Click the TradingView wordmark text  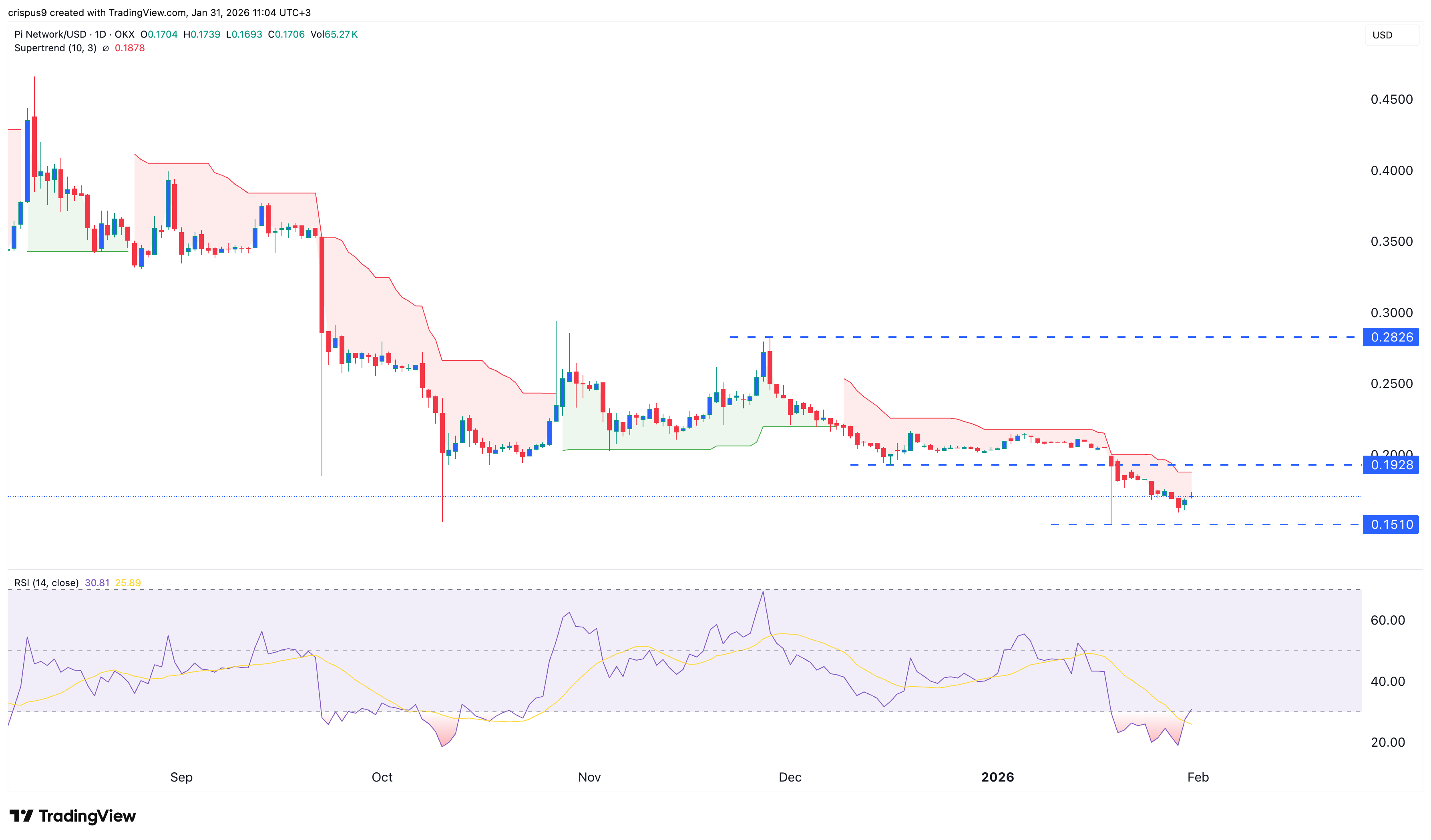coord(87,816)
